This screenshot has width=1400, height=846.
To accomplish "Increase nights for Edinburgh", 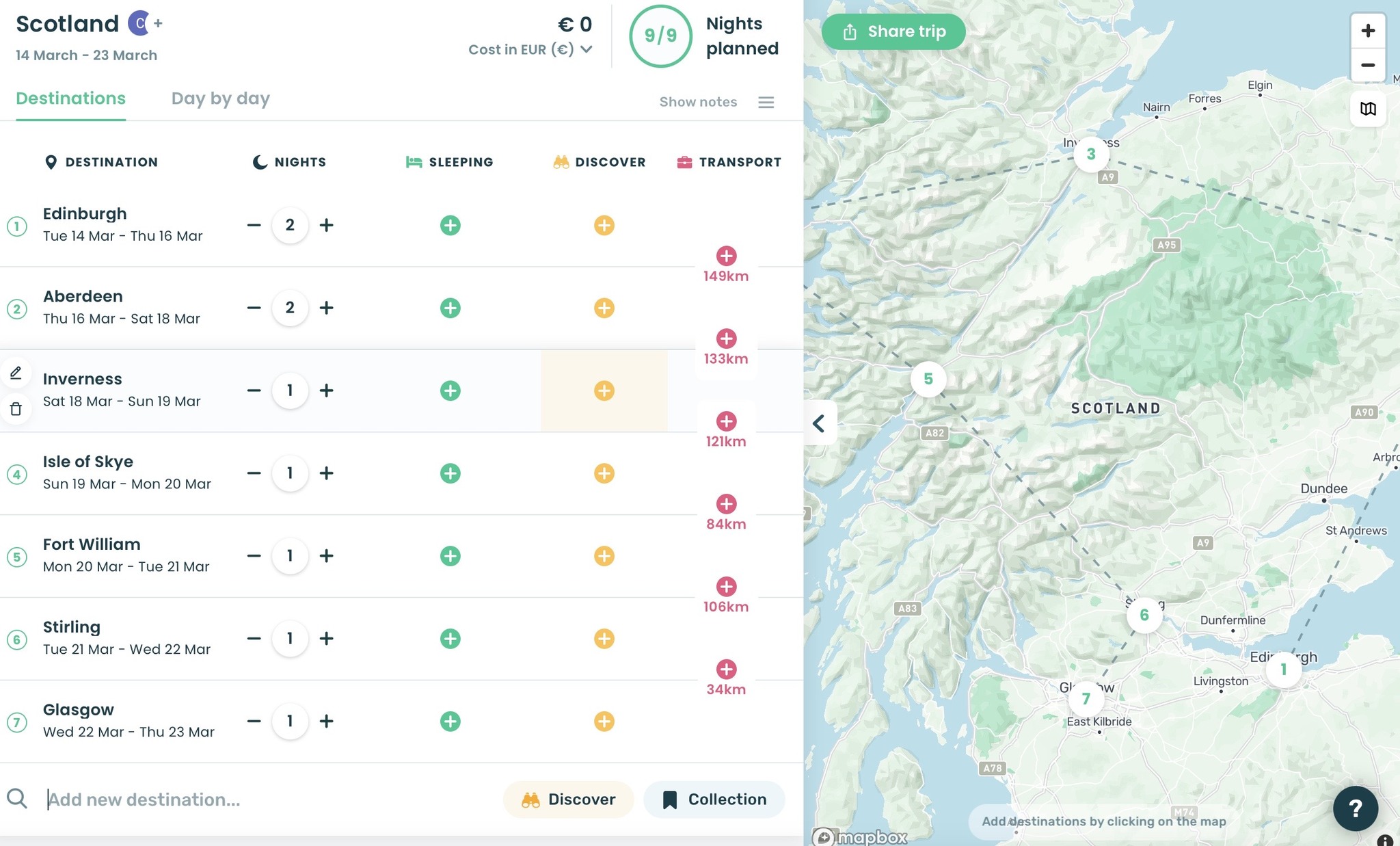I will pos(327,225).
